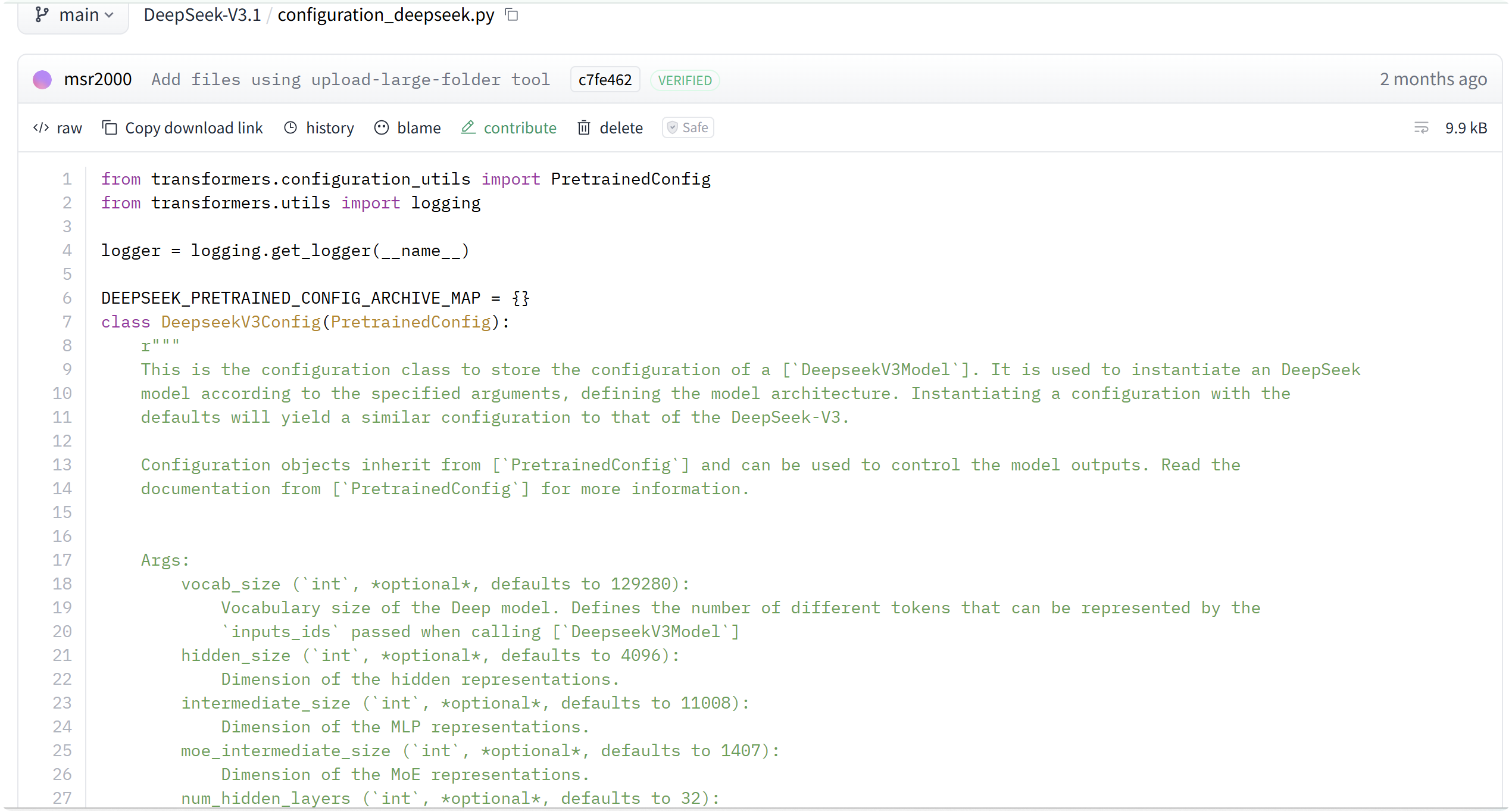Open commit c7fe462
1512x811 pixels.
[605, 80]
